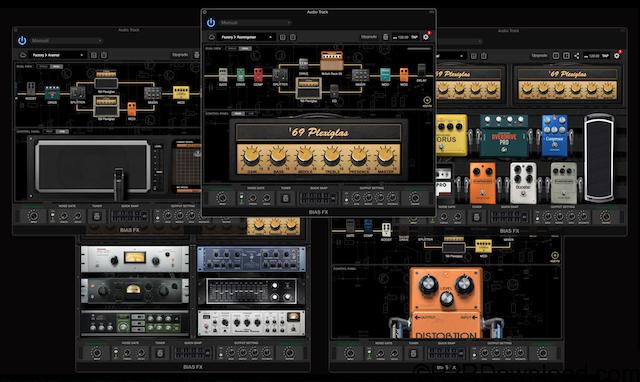
Task: Select blue Compressor pedal on pedalboard
Action: pos(554,136)
